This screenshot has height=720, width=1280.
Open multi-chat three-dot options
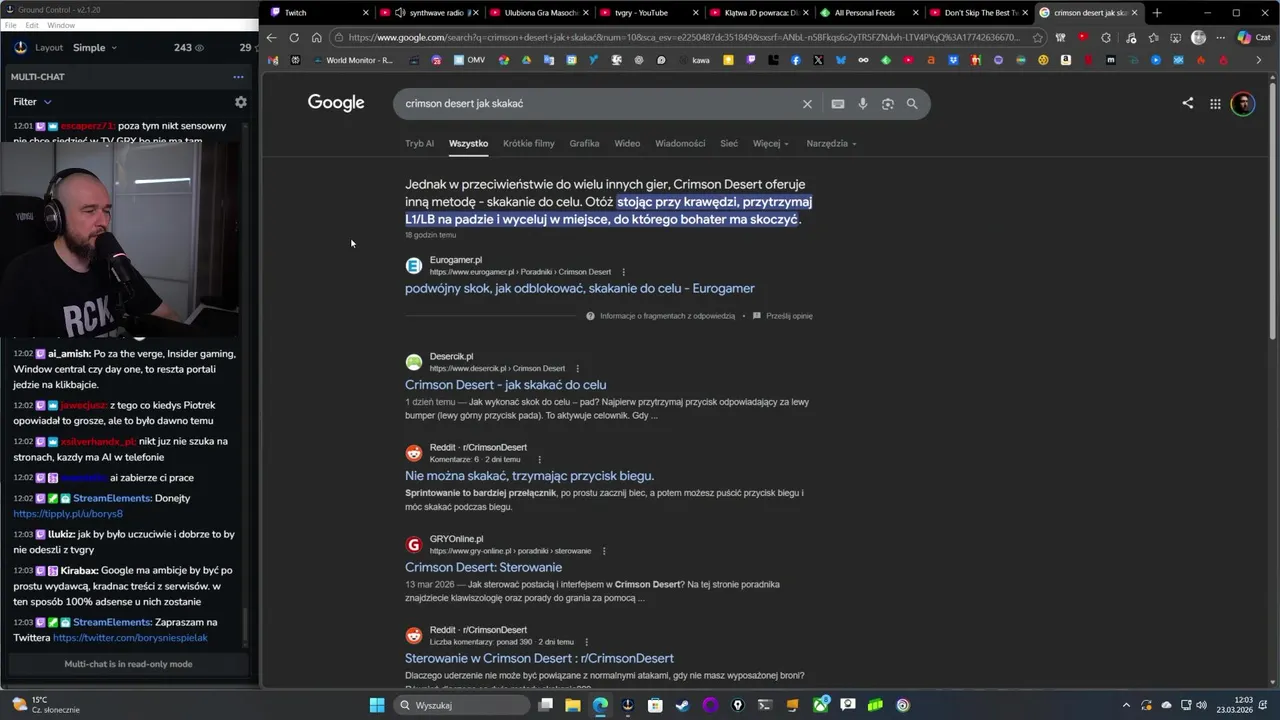point(238,77)
